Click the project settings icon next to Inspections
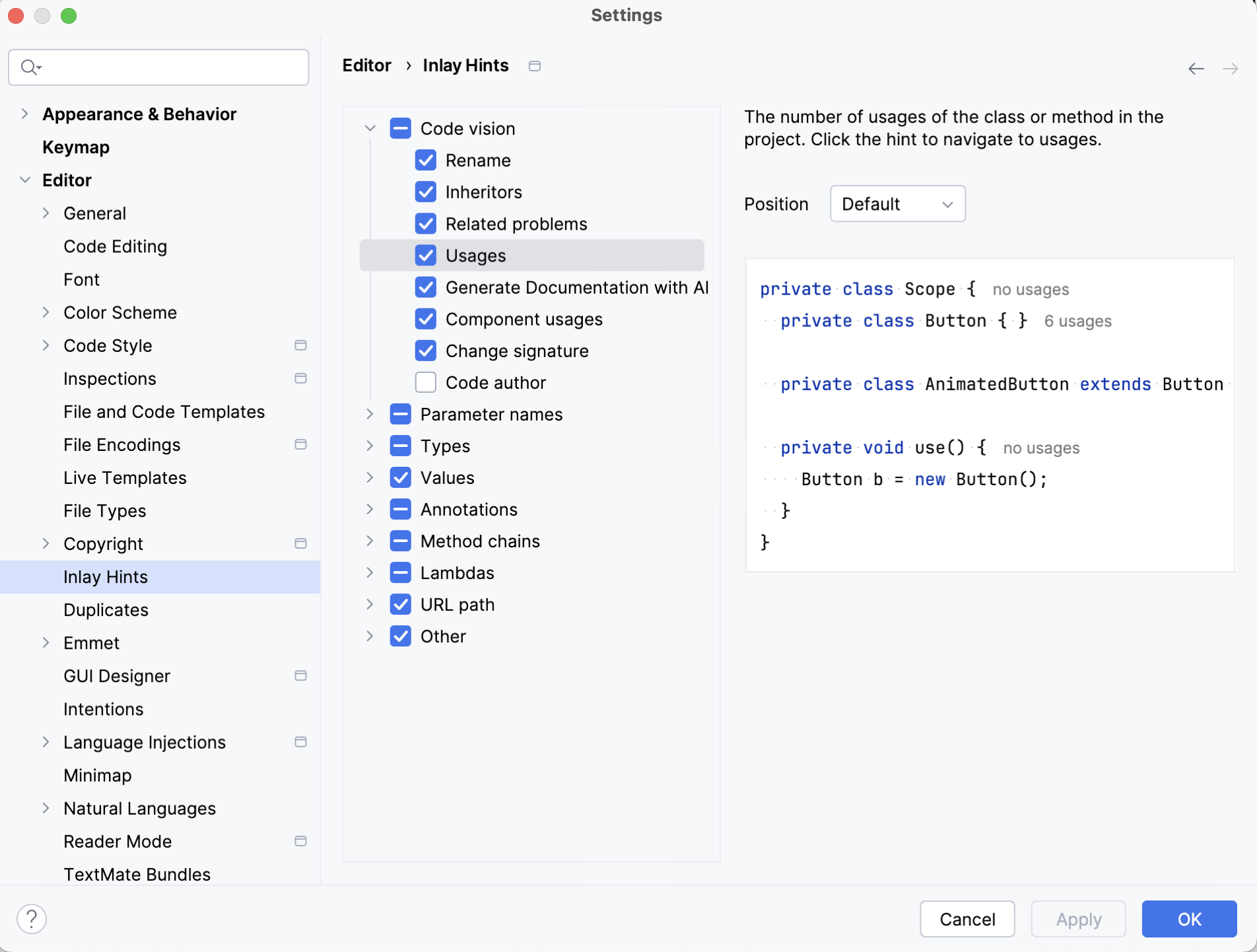The image size is (1257, 952). (x=300, y=378)
